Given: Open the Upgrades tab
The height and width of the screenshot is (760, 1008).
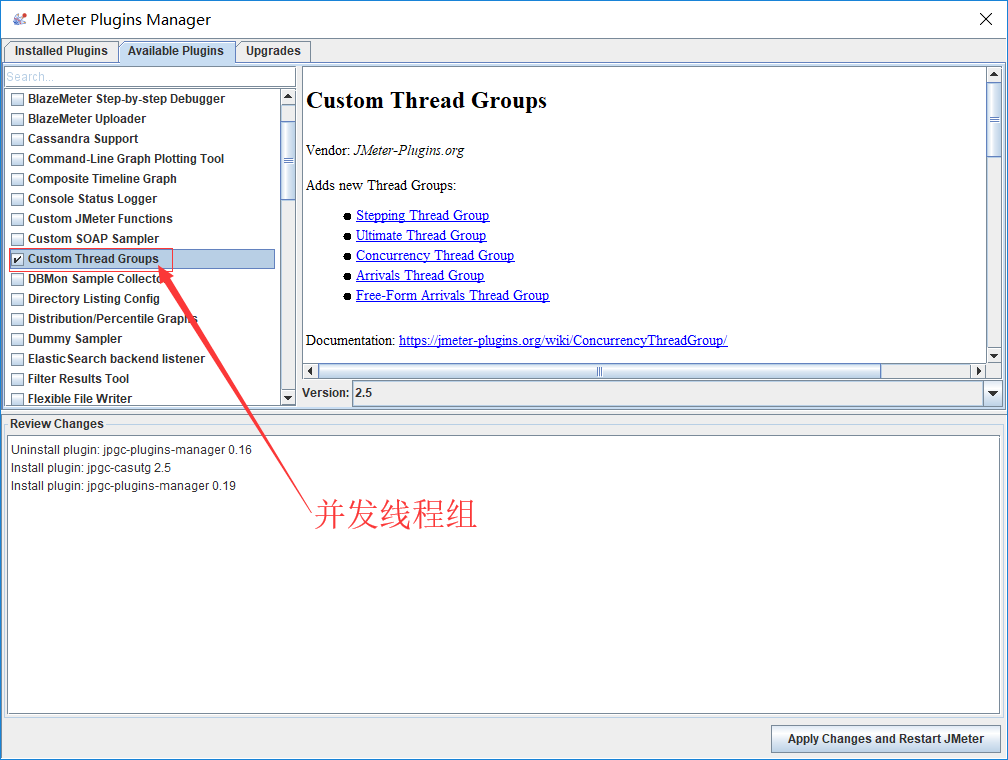Looking at the screenshot, I should pos(273,51).
